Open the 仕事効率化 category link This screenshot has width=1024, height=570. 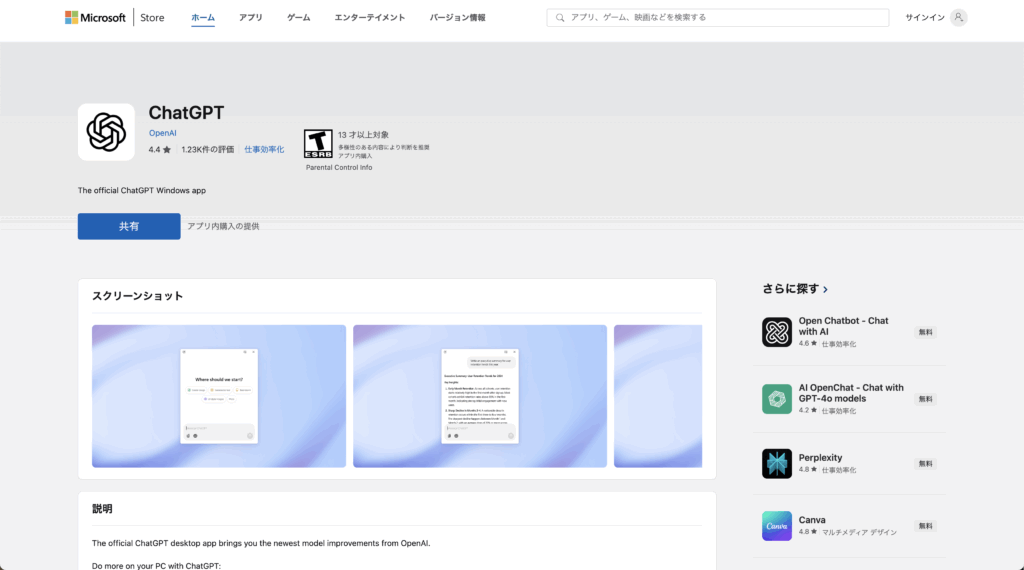[x=264, y=150]
